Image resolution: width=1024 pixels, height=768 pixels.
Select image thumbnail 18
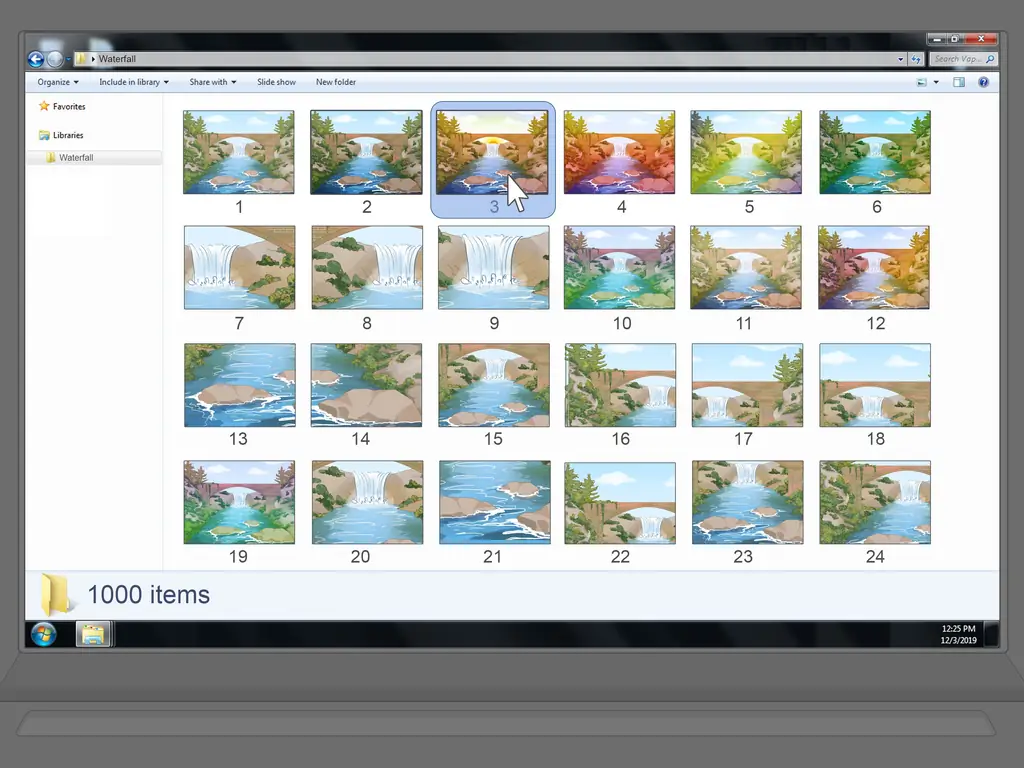click(x=875, y=385)
